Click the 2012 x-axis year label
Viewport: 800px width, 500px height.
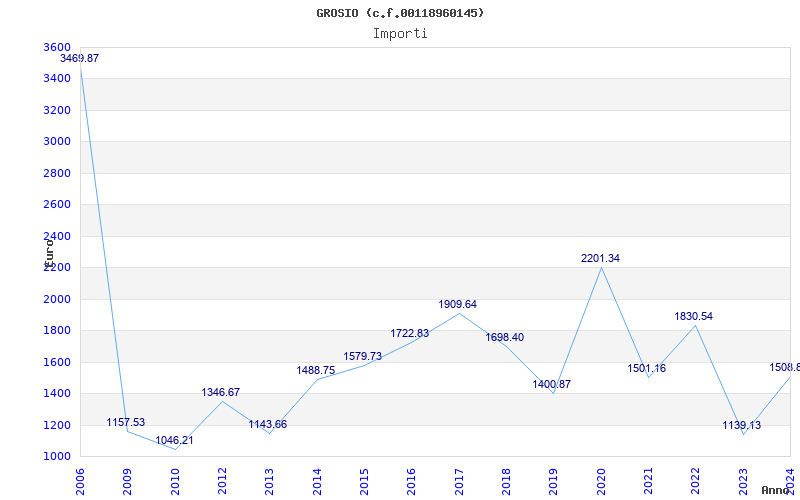[222, 482]
